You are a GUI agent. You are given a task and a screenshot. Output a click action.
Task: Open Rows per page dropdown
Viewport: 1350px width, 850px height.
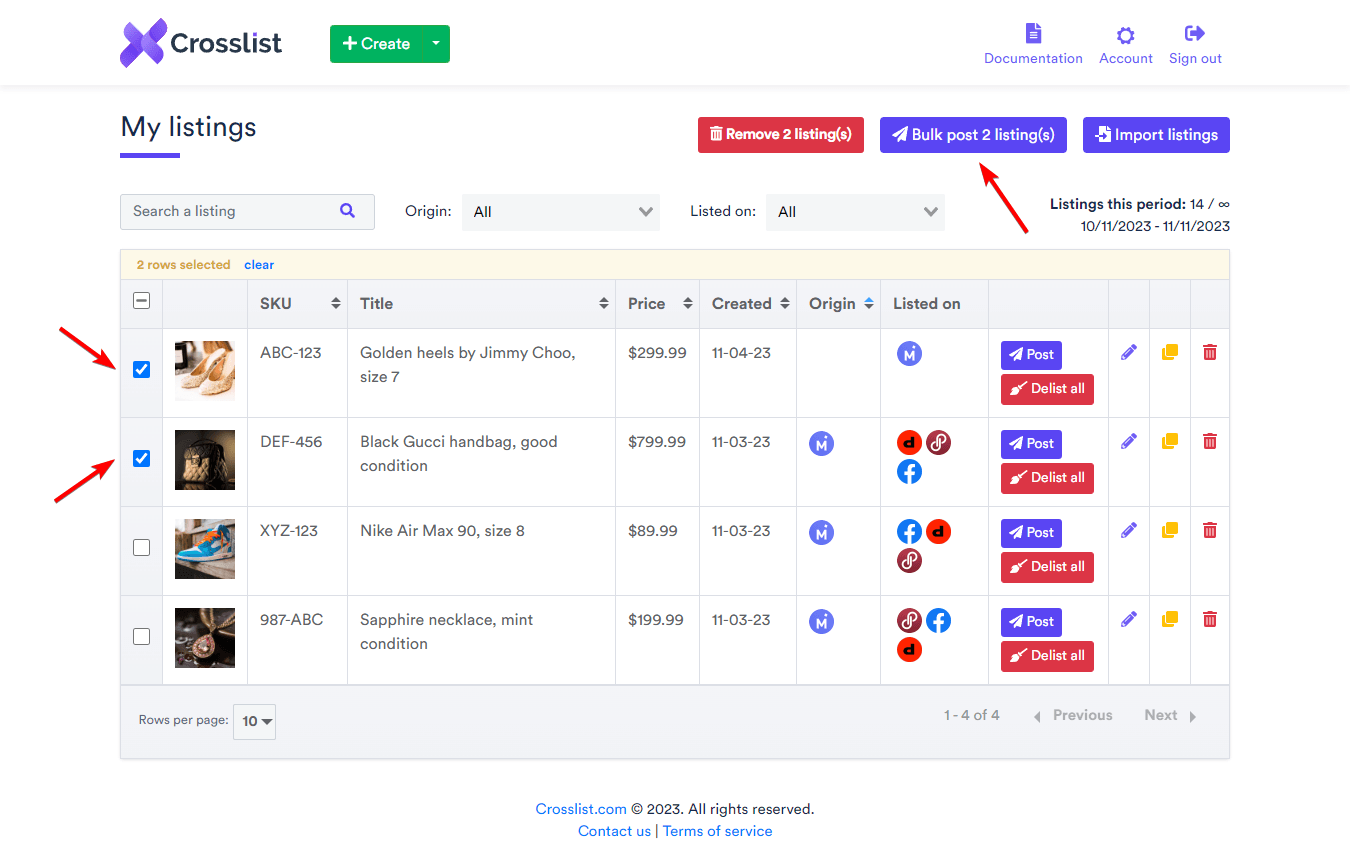(x=254, y=721)
